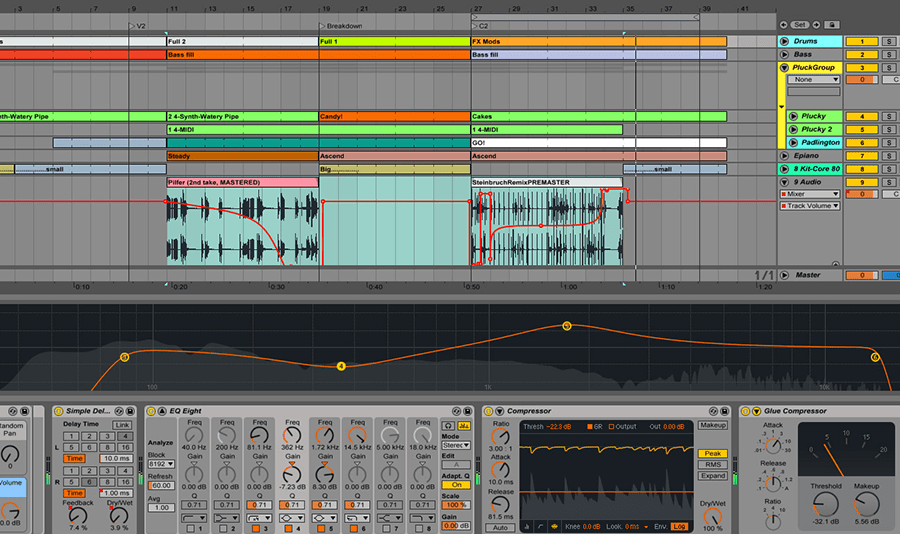Click EQ curve filter point 5

coord(567,326)
